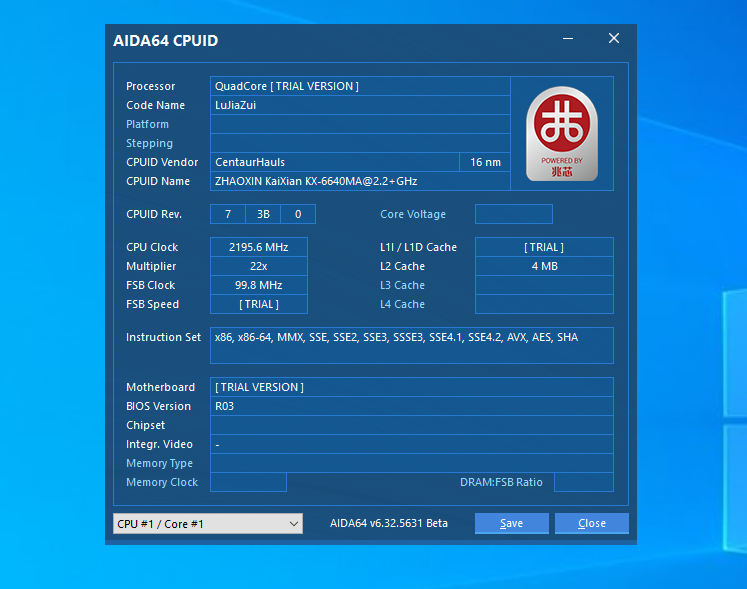Click the 99.8 MHz FSB clock value
This screenshot has width=747, height=589.
pos(259,285)
